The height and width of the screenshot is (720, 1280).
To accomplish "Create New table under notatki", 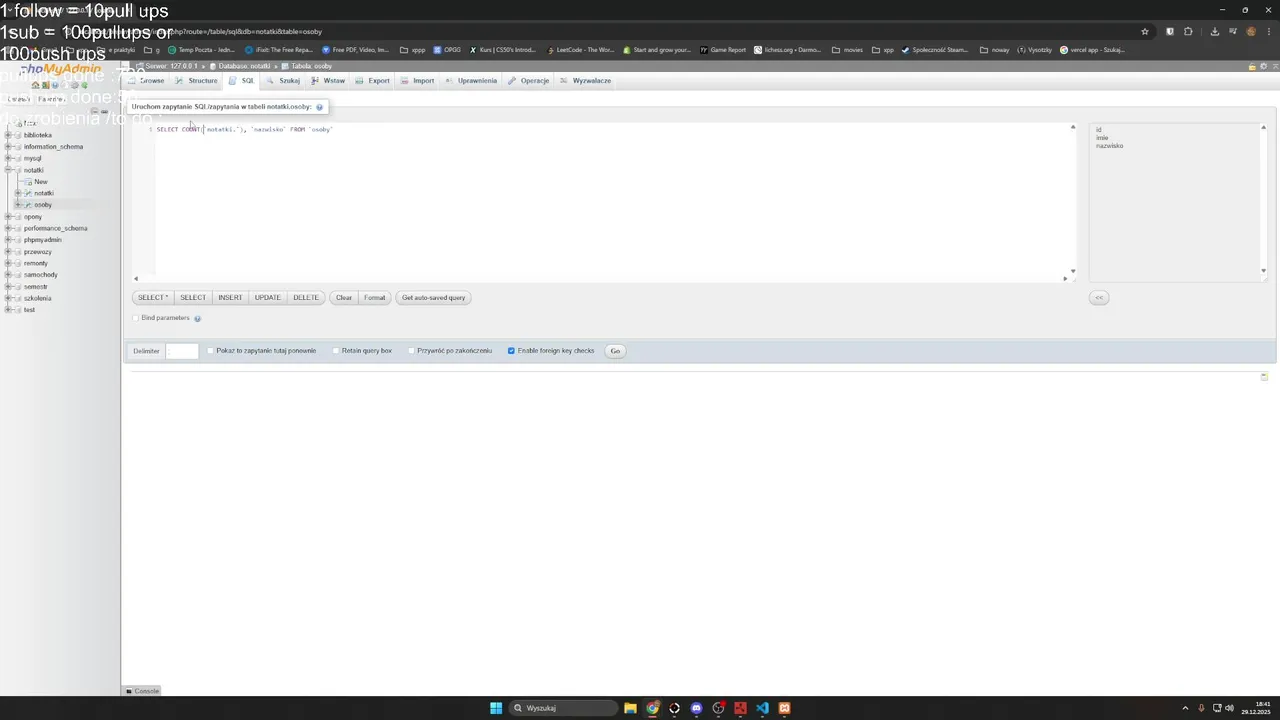I will click(40, 182).
